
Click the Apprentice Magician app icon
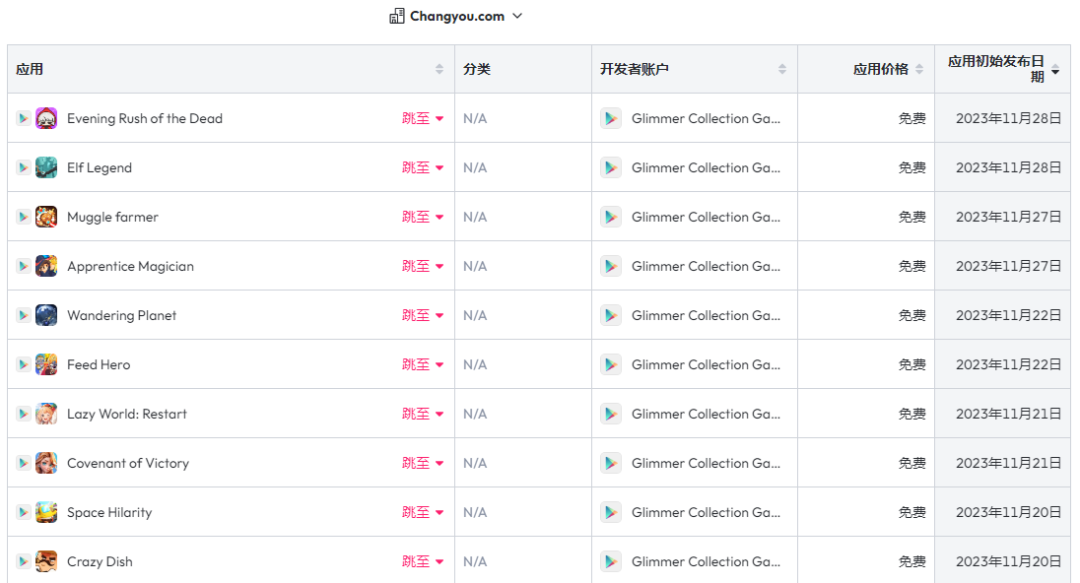[45, 266]
